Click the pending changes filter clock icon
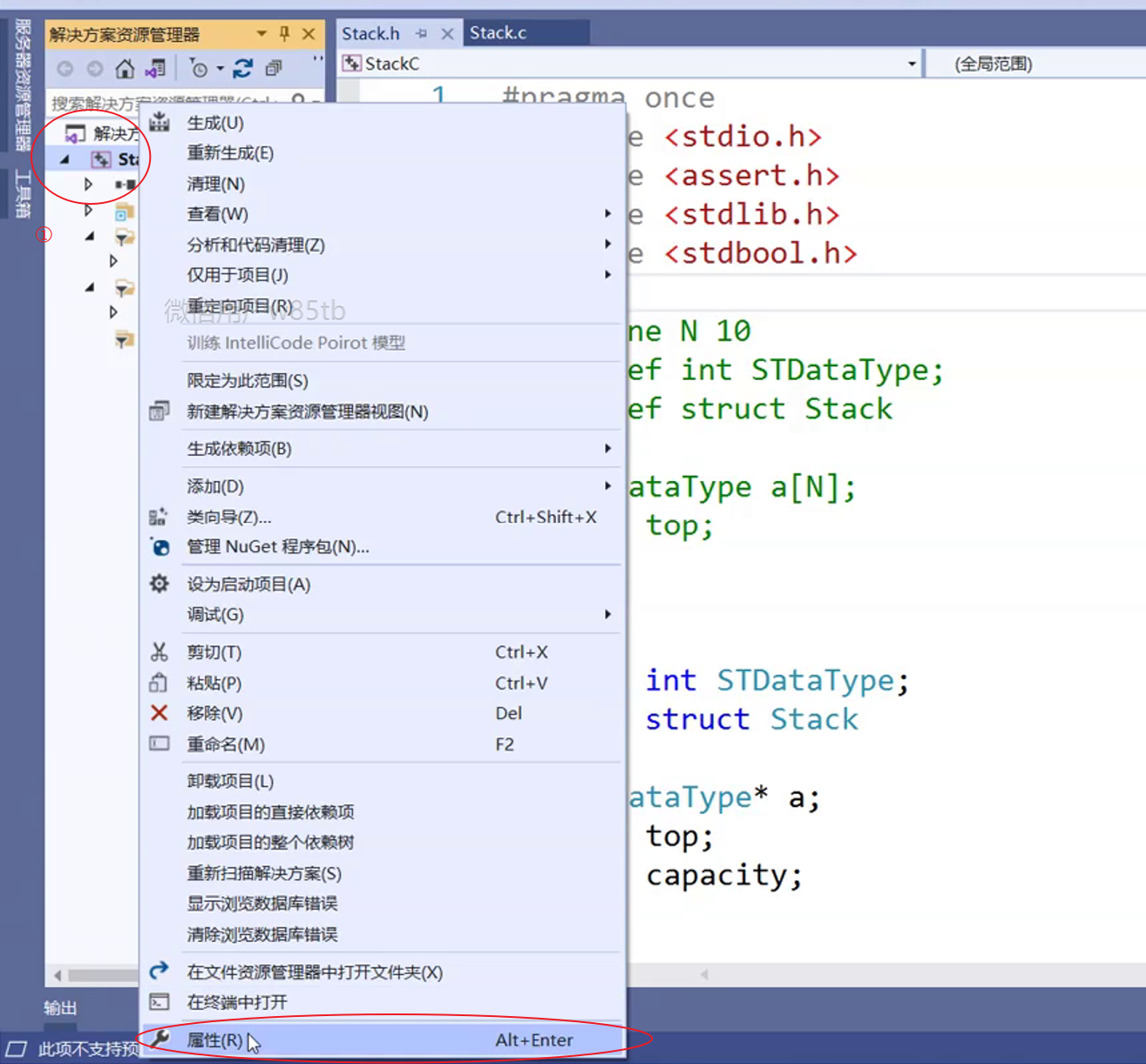Image resolution: width=1146 pixels, height=1064 pixels. click(x=199, y=68)
